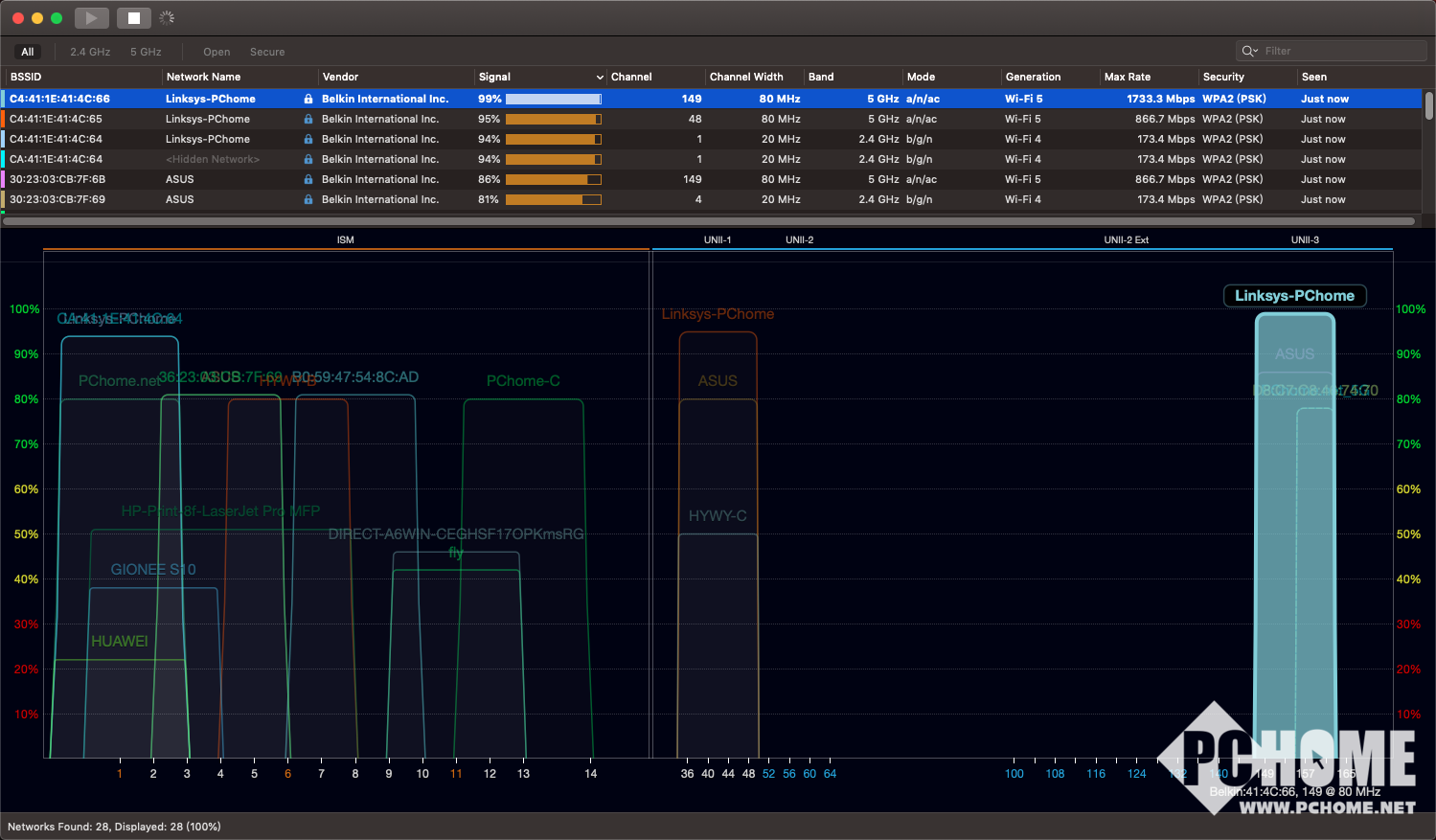This screenshot has height=840, width=1436.
Task: Click the highlighted Linksys-PChome label in the graph
Action: pos(1294,296)
